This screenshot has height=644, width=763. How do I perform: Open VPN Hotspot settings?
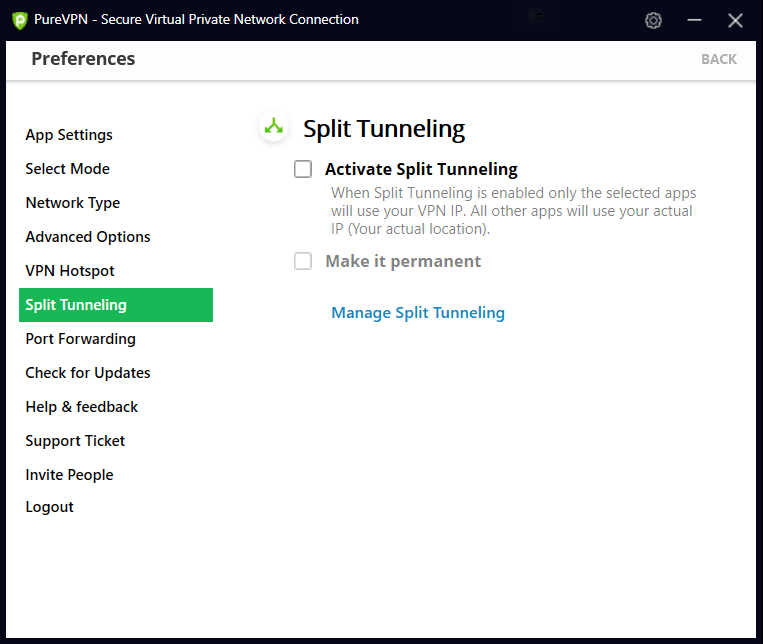click(70, 271)
